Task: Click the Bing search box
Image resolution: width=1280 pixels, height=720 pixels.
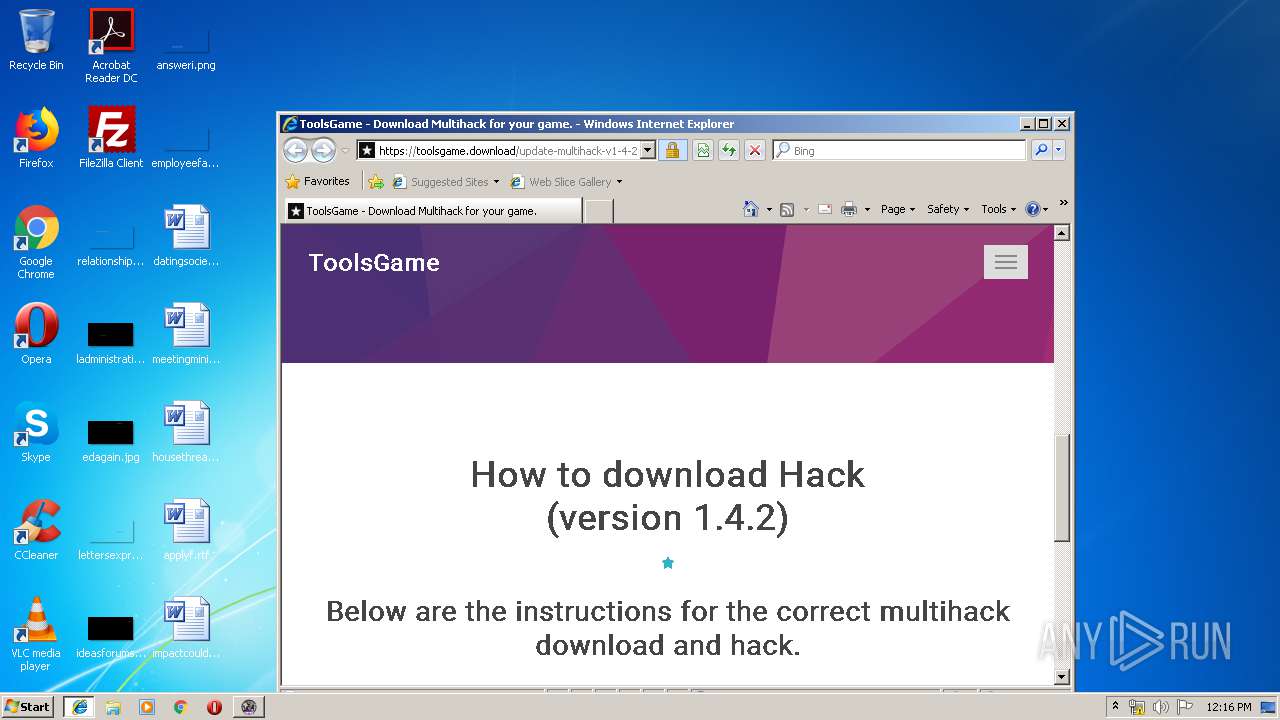Action: tap(900, 151)
